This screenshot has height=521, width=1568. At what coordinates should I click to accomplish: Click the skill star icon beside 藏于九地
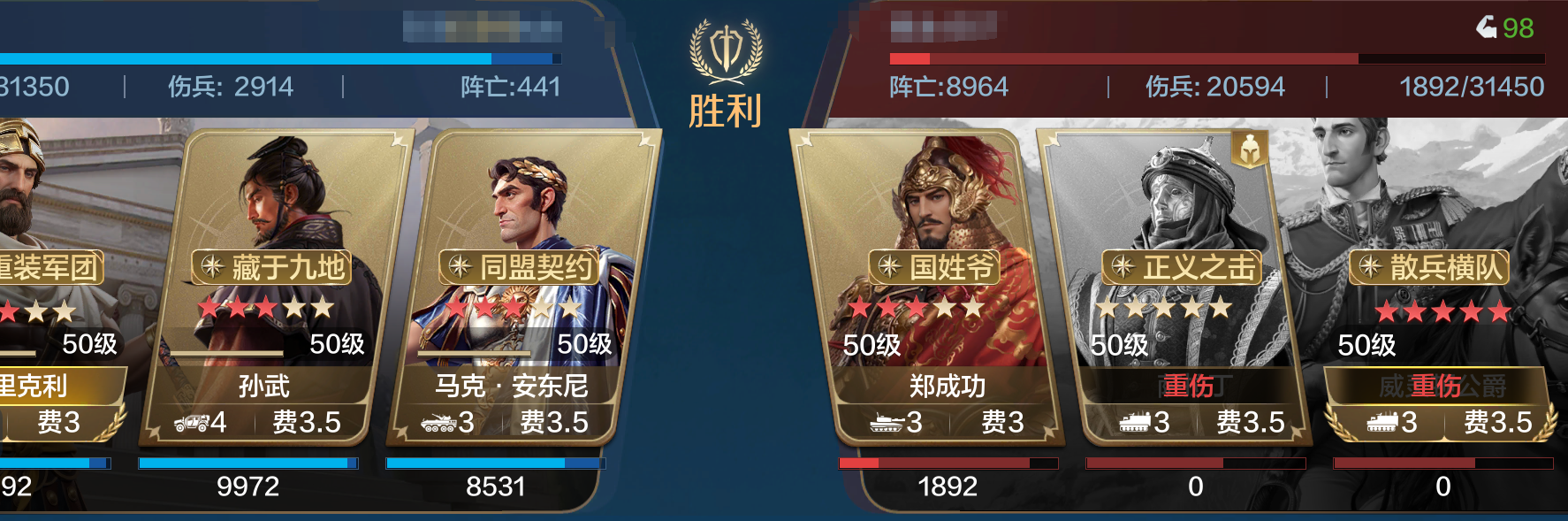tap(212, 266)
